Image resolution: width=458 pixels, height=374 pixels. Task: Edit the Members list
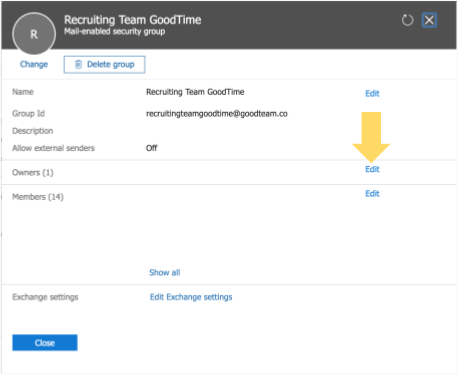point(372,194)
